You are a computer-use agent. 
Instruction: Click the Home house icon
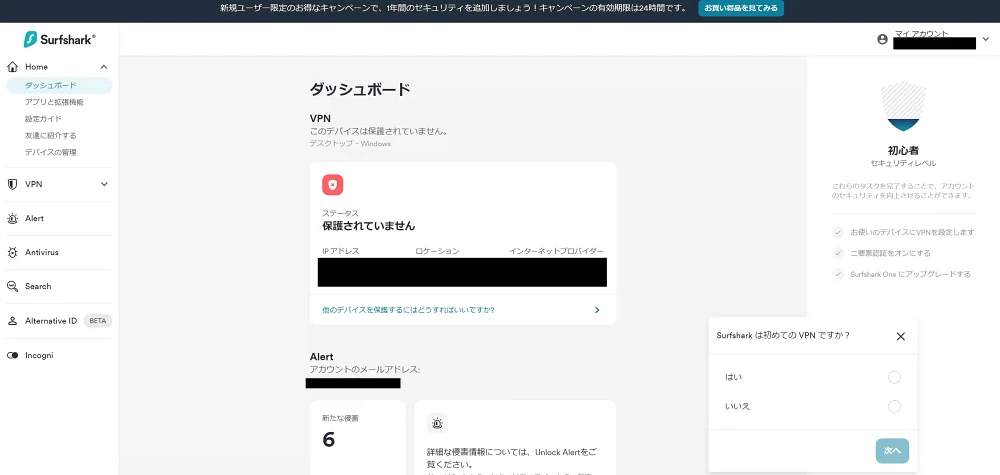click(12, 67)
